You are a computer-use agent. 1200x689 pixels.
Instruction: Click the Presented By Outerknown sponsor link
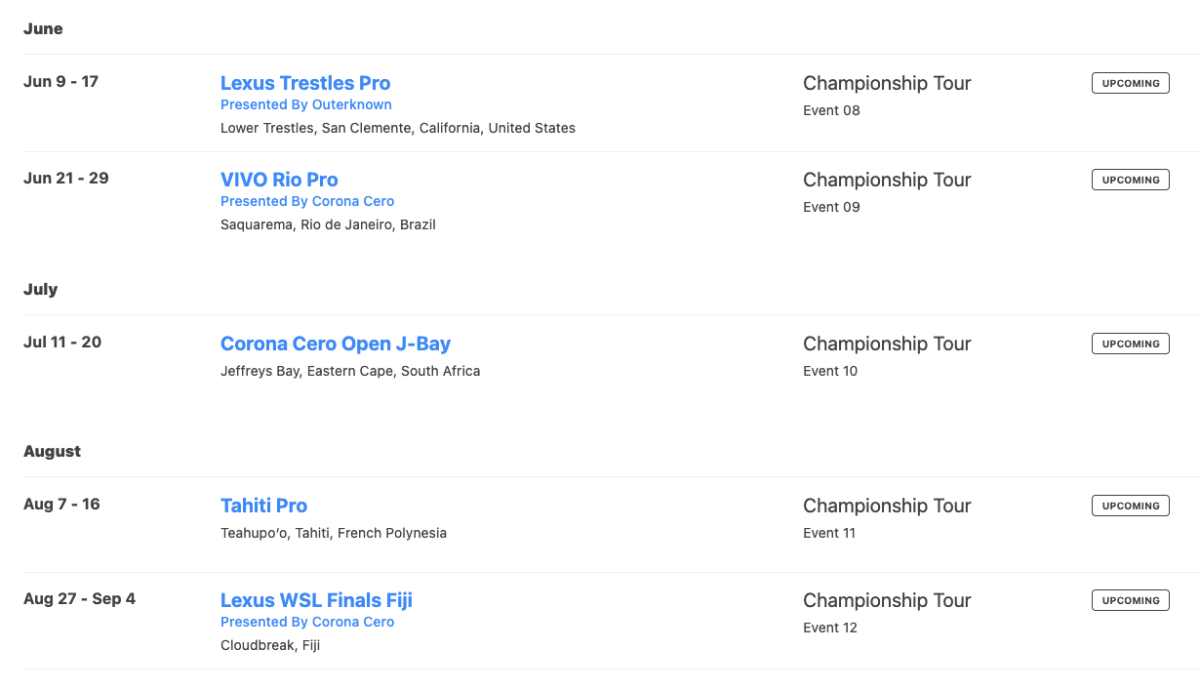coord(306,105)
